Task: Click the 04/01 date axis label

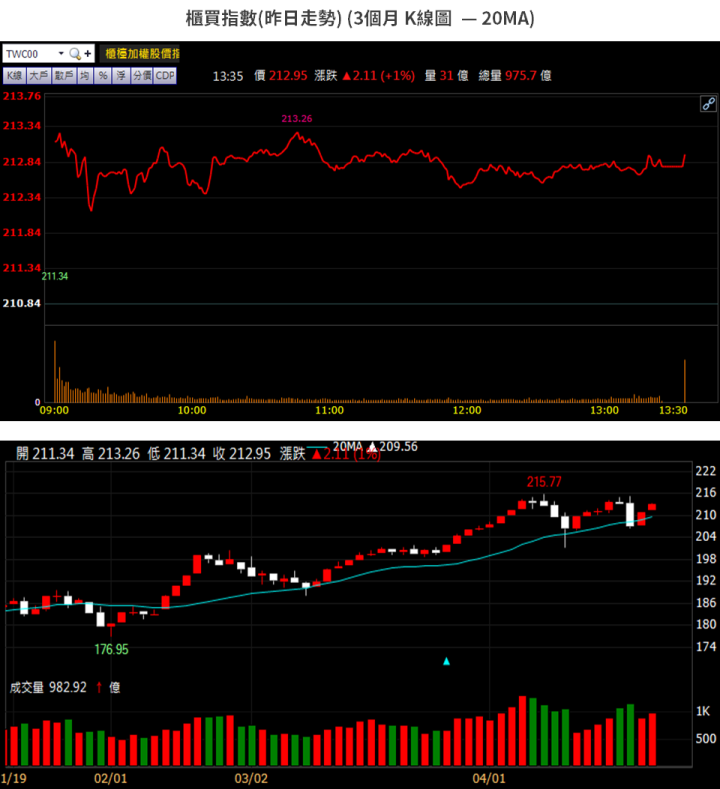Action: click(489, 778)
